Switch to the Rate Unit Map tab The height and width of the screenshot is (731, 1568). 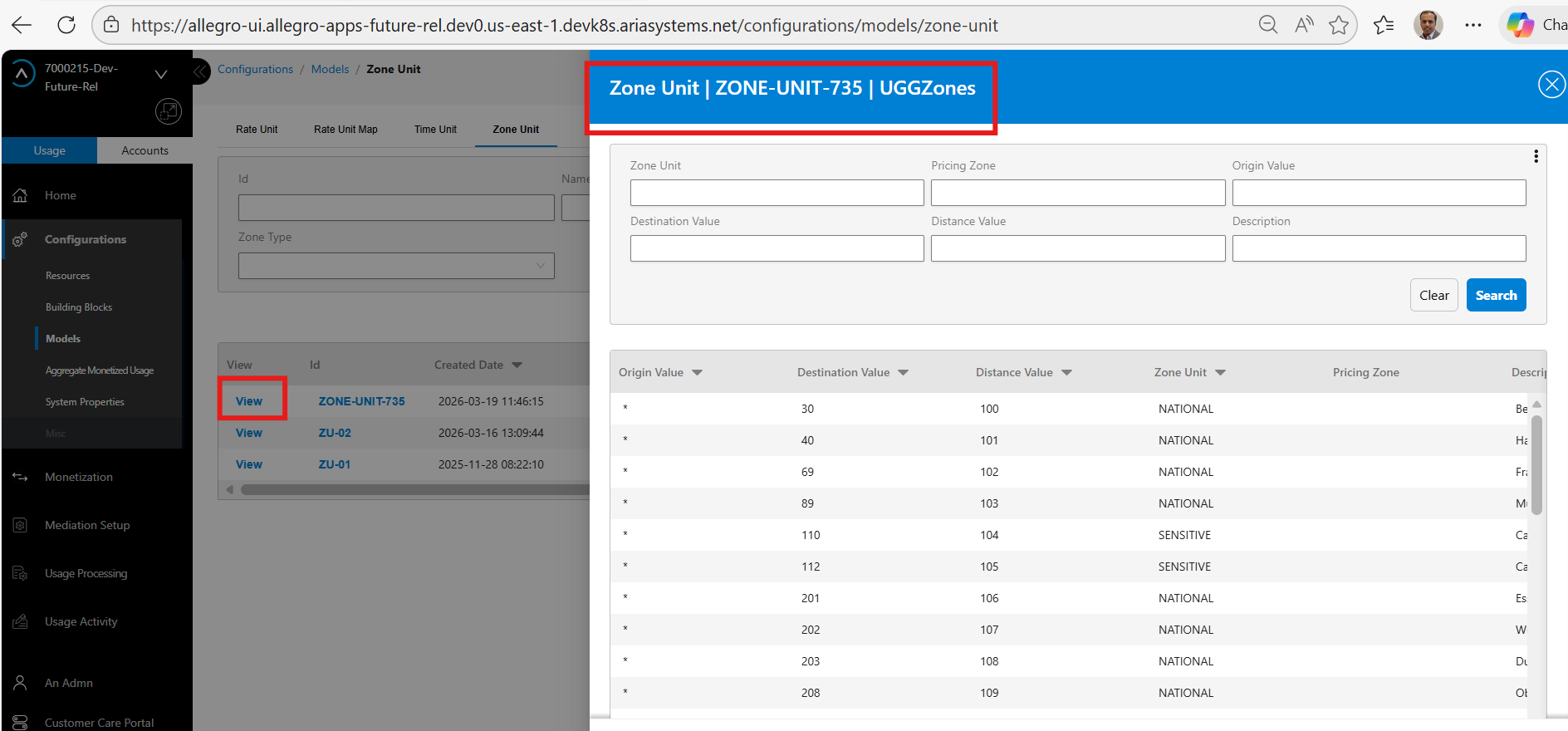click(345, 130)
